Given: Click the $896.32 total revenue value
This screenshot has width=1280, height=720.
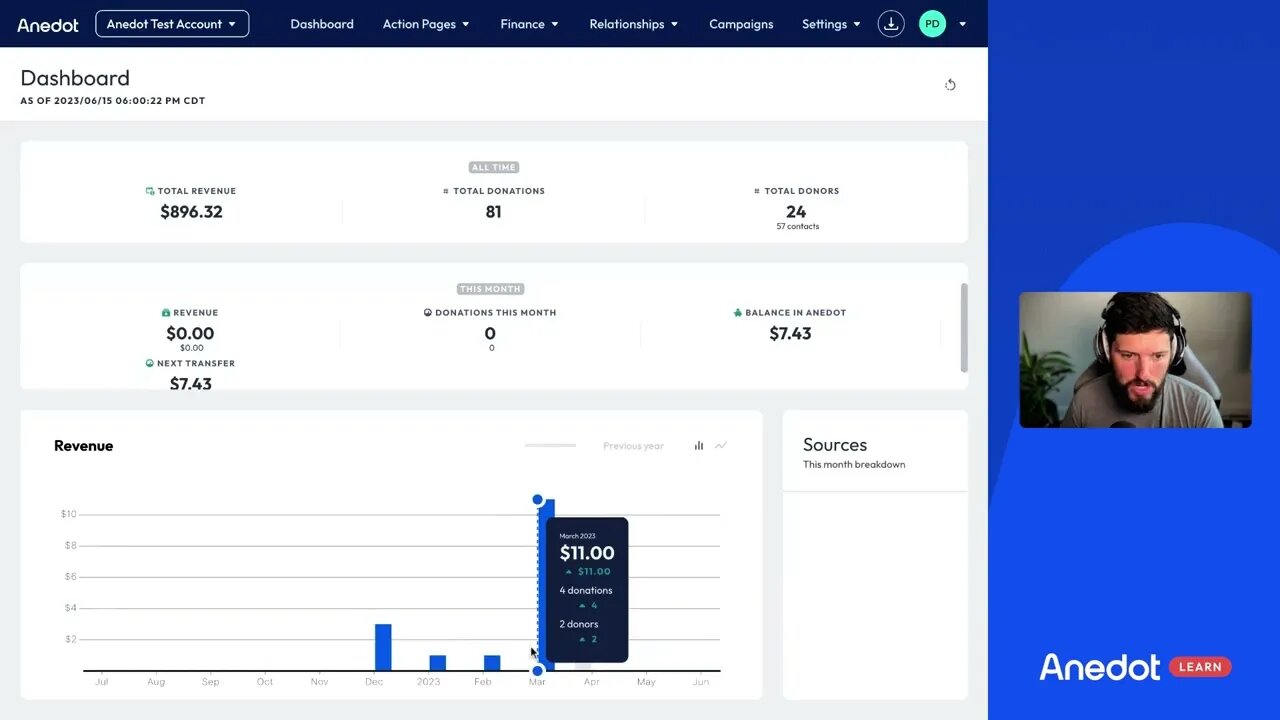Looking at the screenshot, I should click(x=191, y=212).
